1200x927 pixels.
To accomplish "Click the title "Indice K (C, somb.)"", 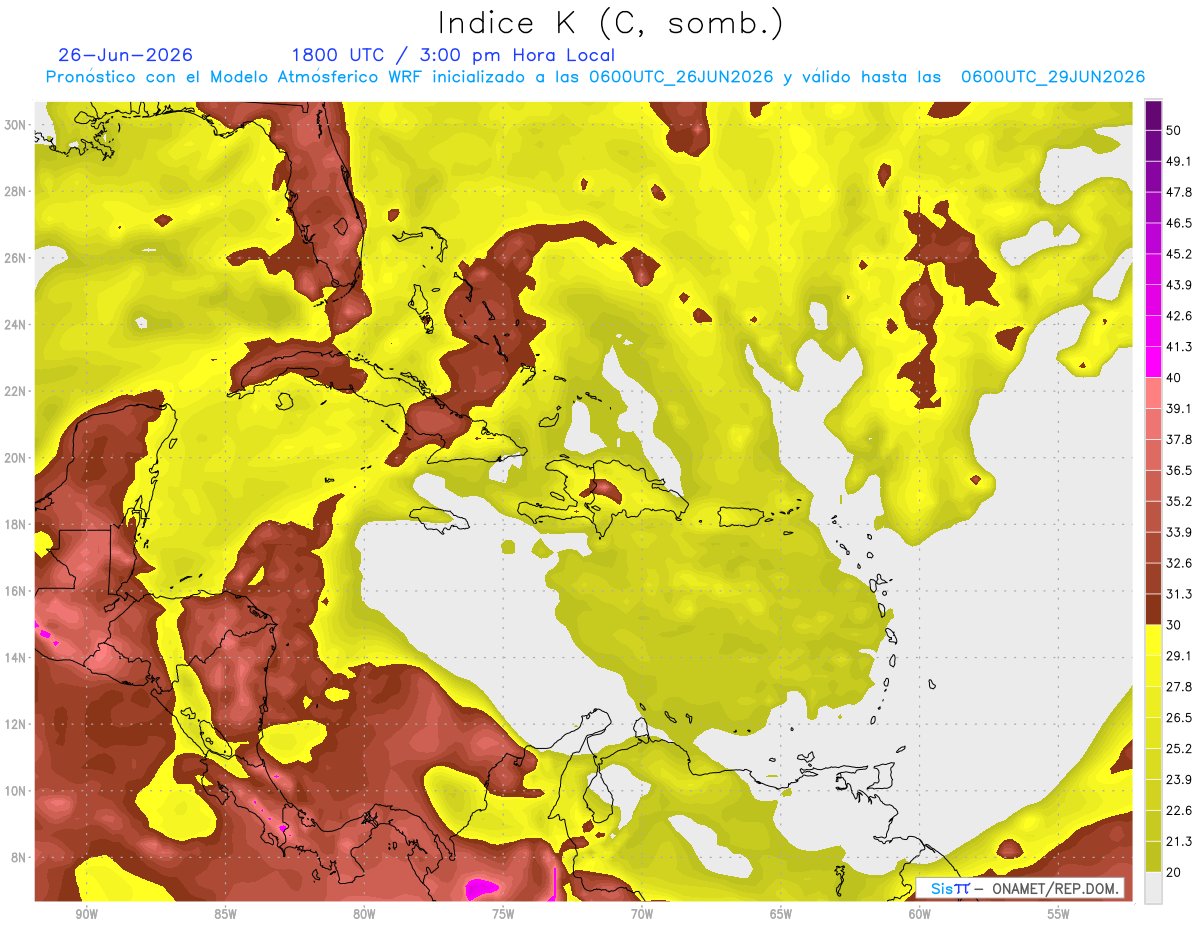I will pos(610,22).
